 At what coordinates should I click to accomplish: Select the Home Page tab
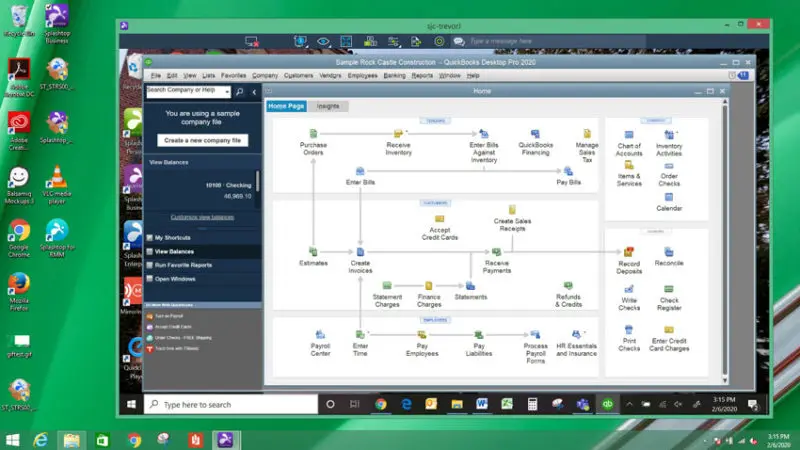point(286,106)
